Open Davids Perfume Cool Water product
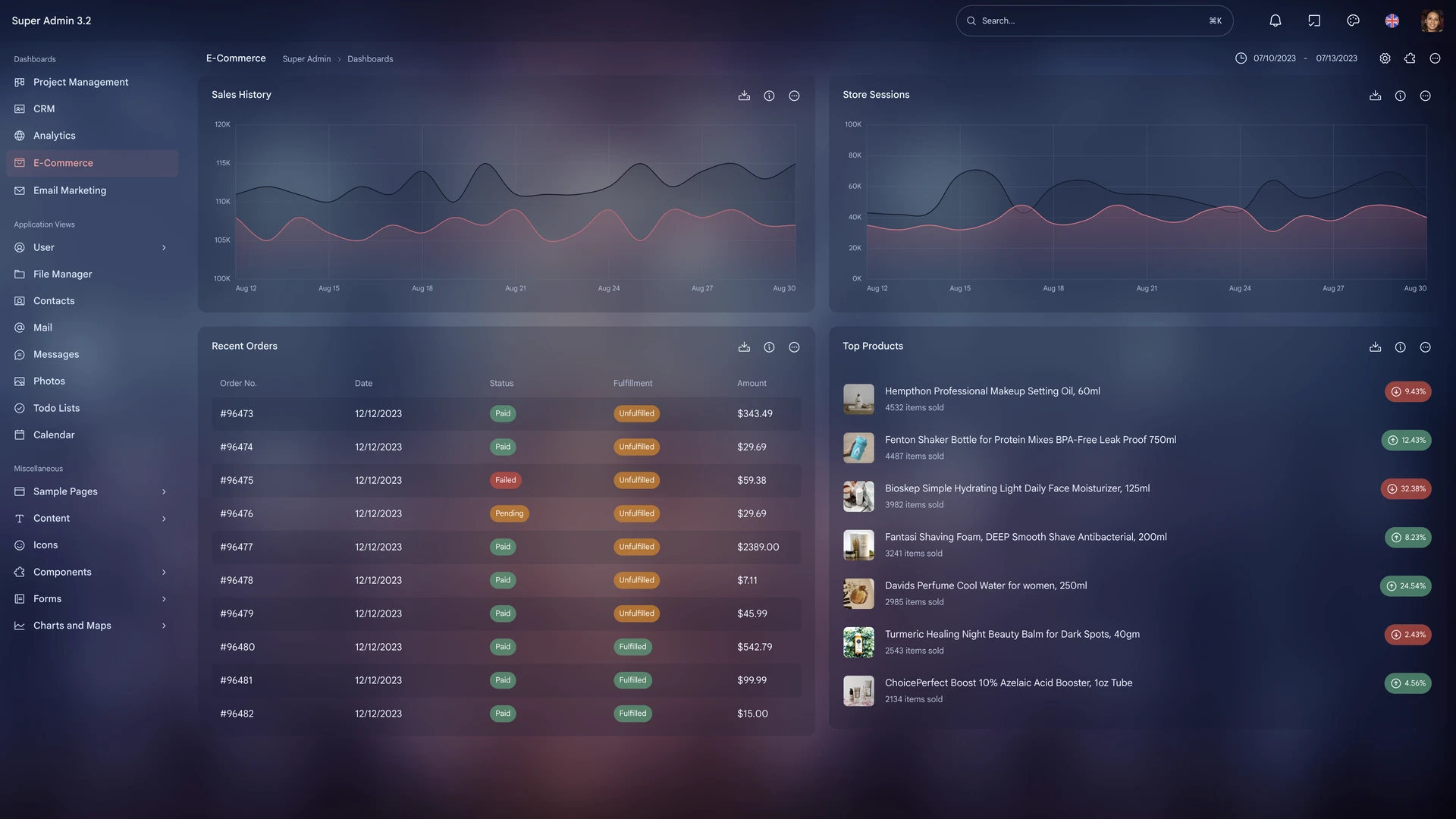 pos(986,585)
